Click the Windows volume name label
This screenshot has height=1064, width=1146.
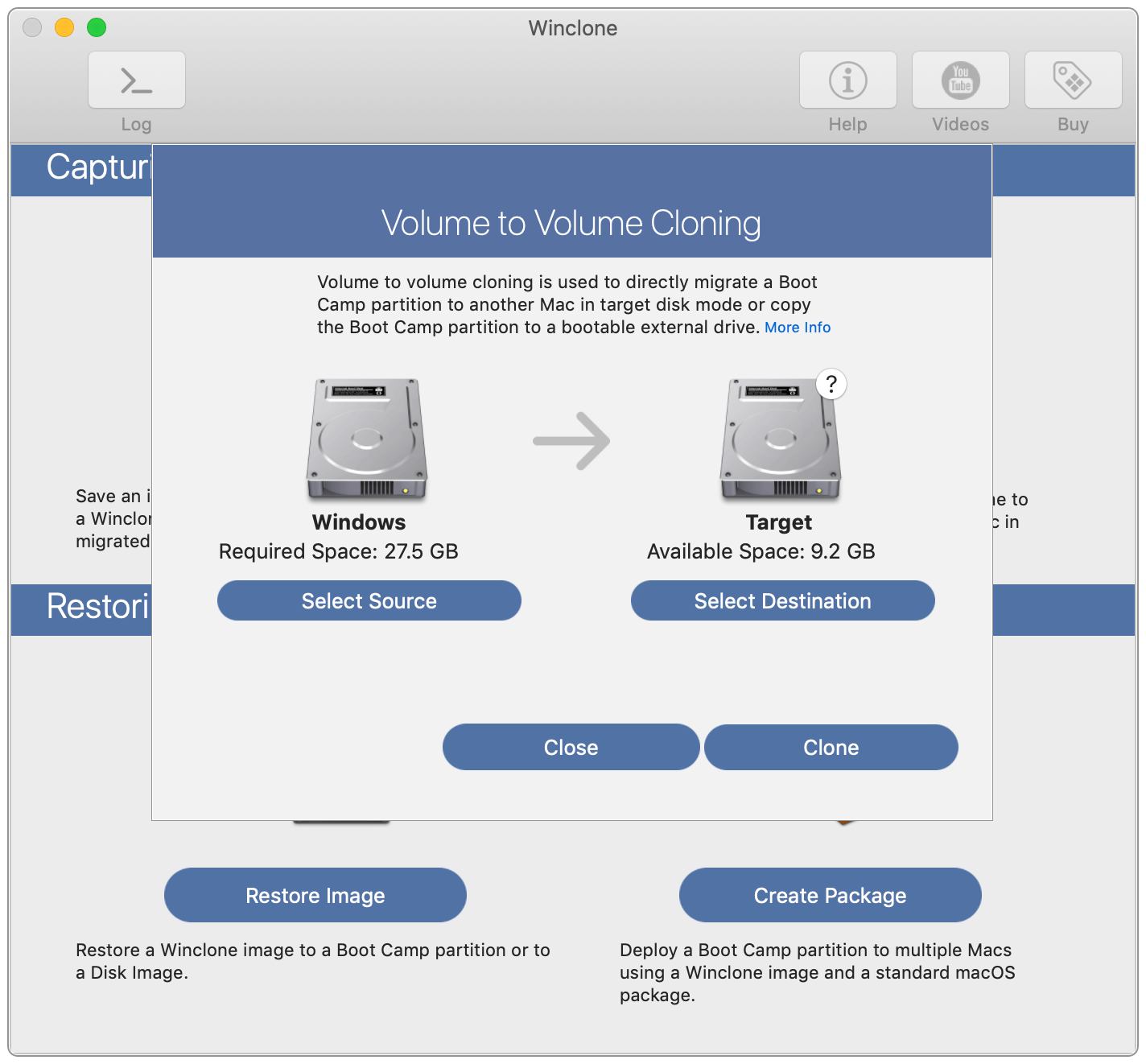(x=359, y=522)
